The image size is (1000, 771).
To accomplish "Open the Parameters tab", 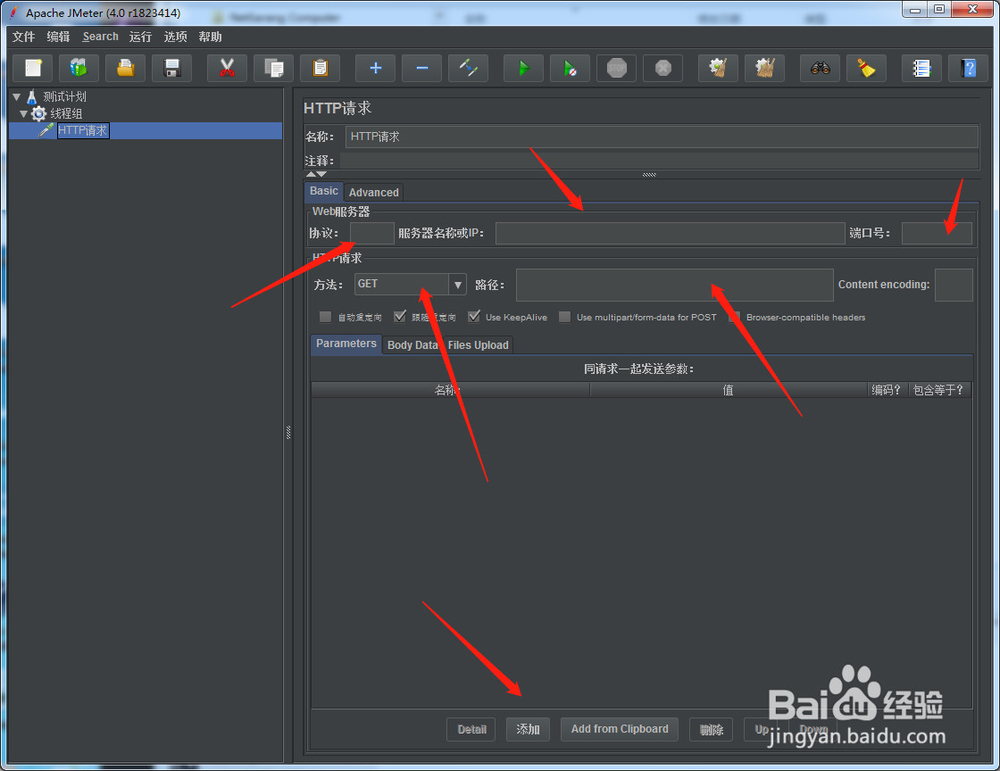I will (346, 344).
